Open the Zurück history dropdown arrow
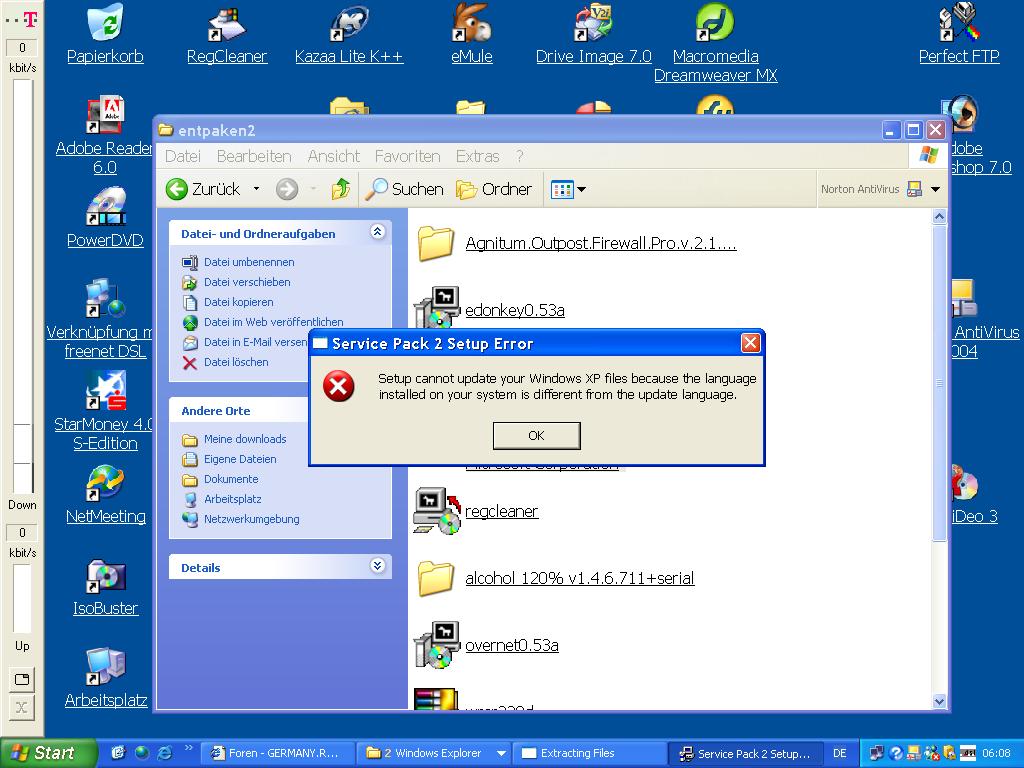This screenshot has height=768, width=1024. point(257,189)
